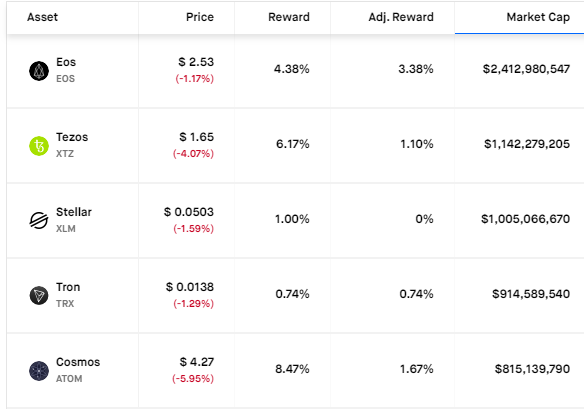Click the $ 0.0138 Tron price
This screenshot has width=584, height=409.
190,287
